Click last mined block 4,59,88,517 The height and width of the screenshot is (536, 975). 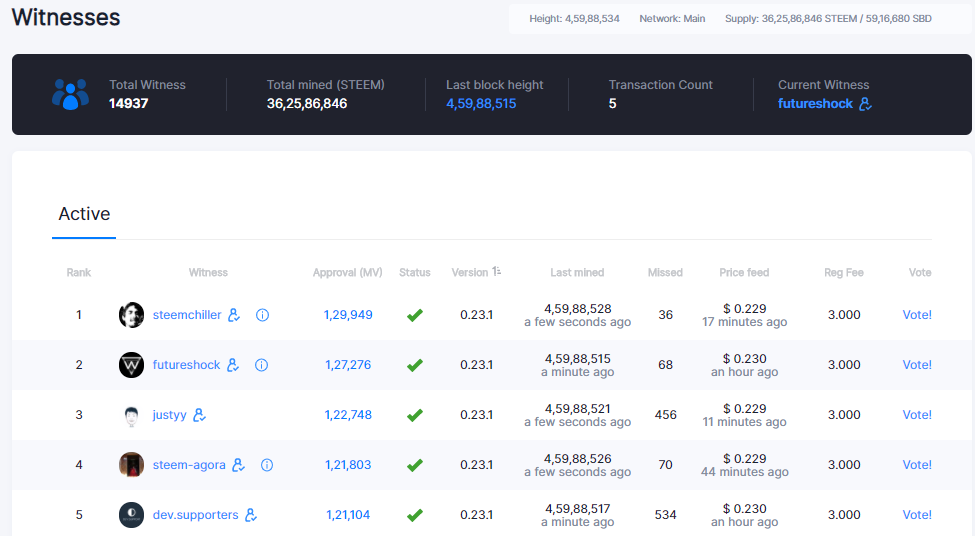point(578,509)
